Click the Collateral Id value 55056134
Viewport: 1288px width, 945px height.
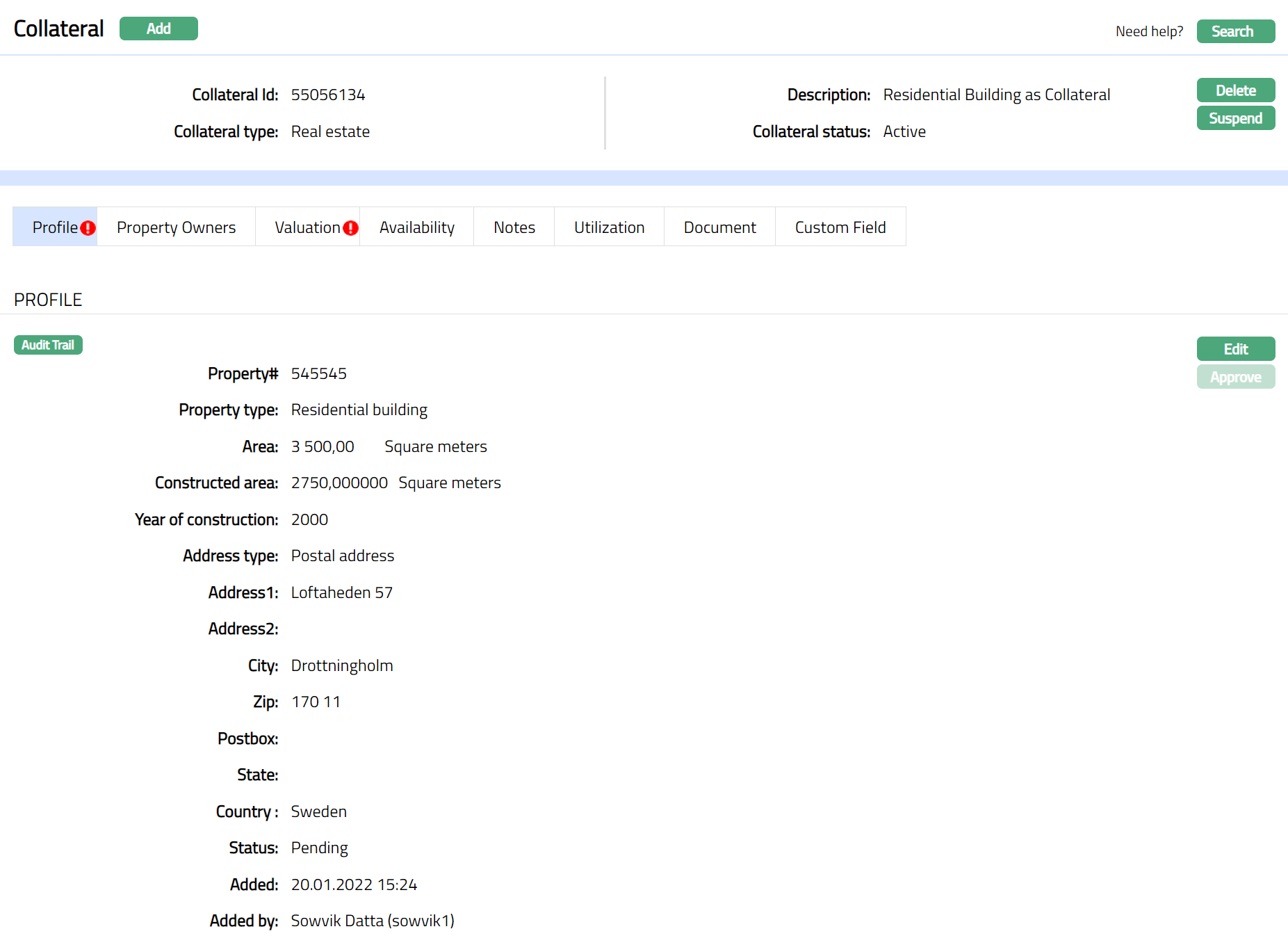click(328, 95)
